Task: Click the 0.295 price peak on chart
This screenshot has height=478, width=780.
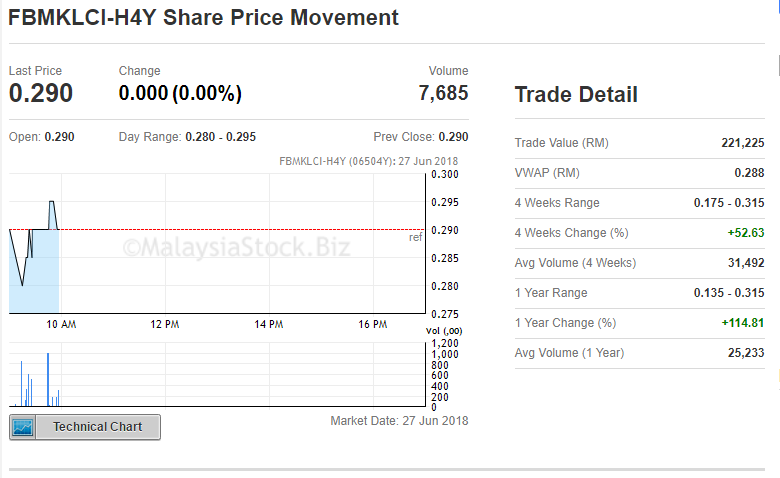Action: [x=52, y=202]
